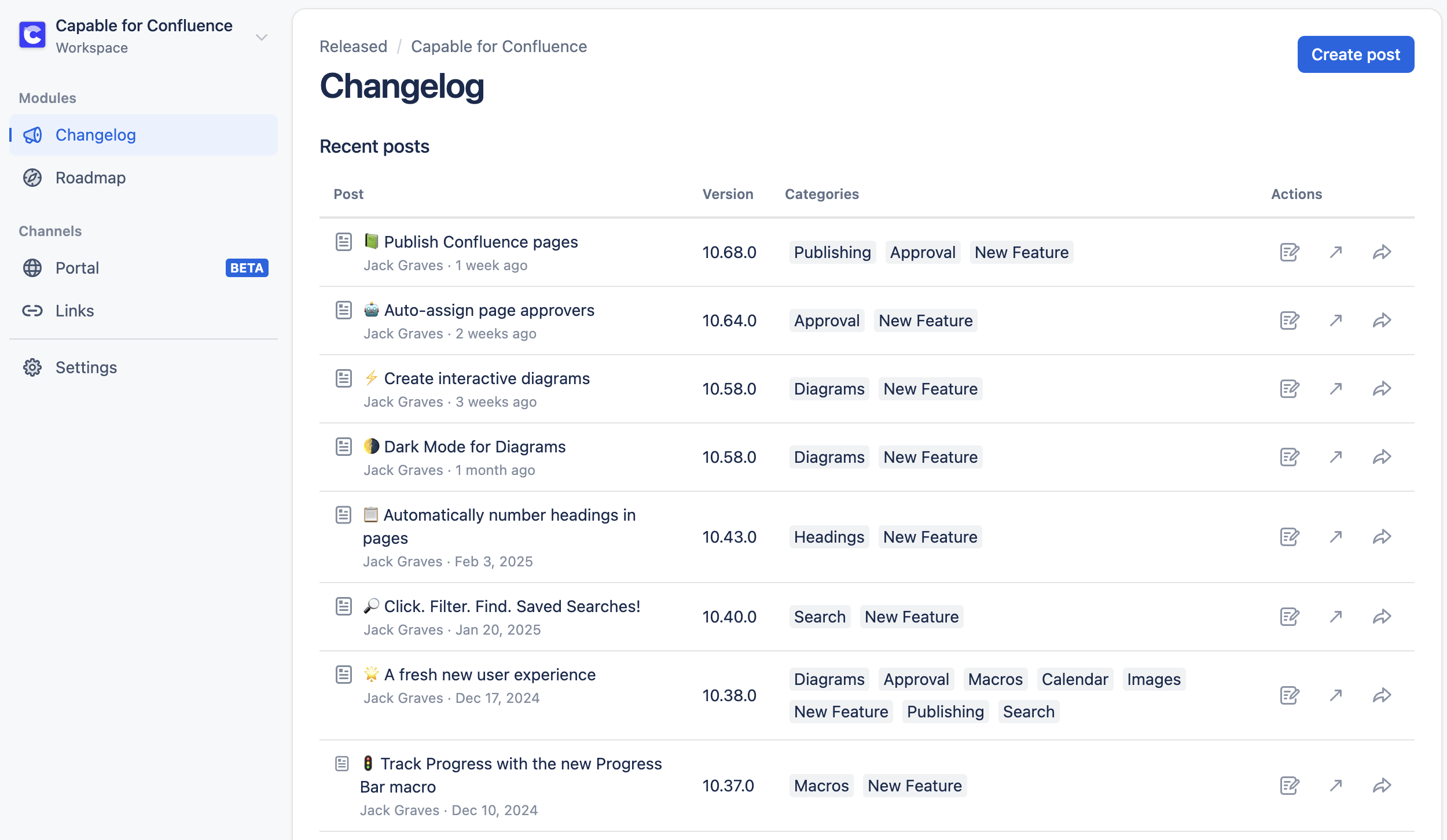Click Macros tag in the 10.37.0 row
The height and width of the screenshot is (840, 1447).
pyautogui.click(x=821, y=786)
